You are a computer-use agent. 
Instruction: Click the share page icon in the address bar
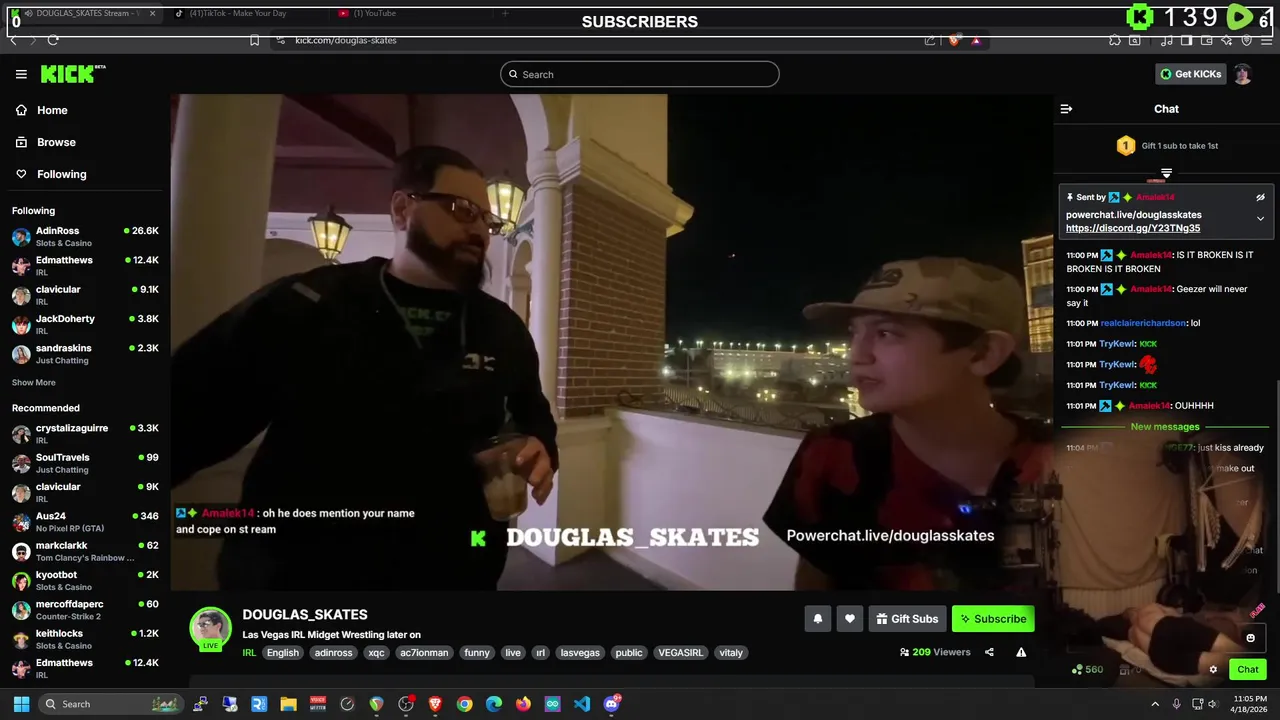tap(930, 40)
